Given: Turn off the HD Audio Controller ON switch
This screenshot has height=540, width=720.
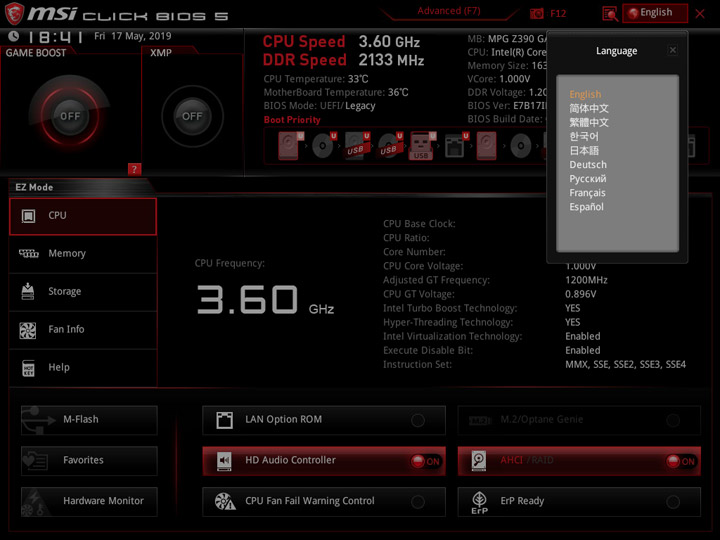Looking at the screenshot, I should pos(426,461).
